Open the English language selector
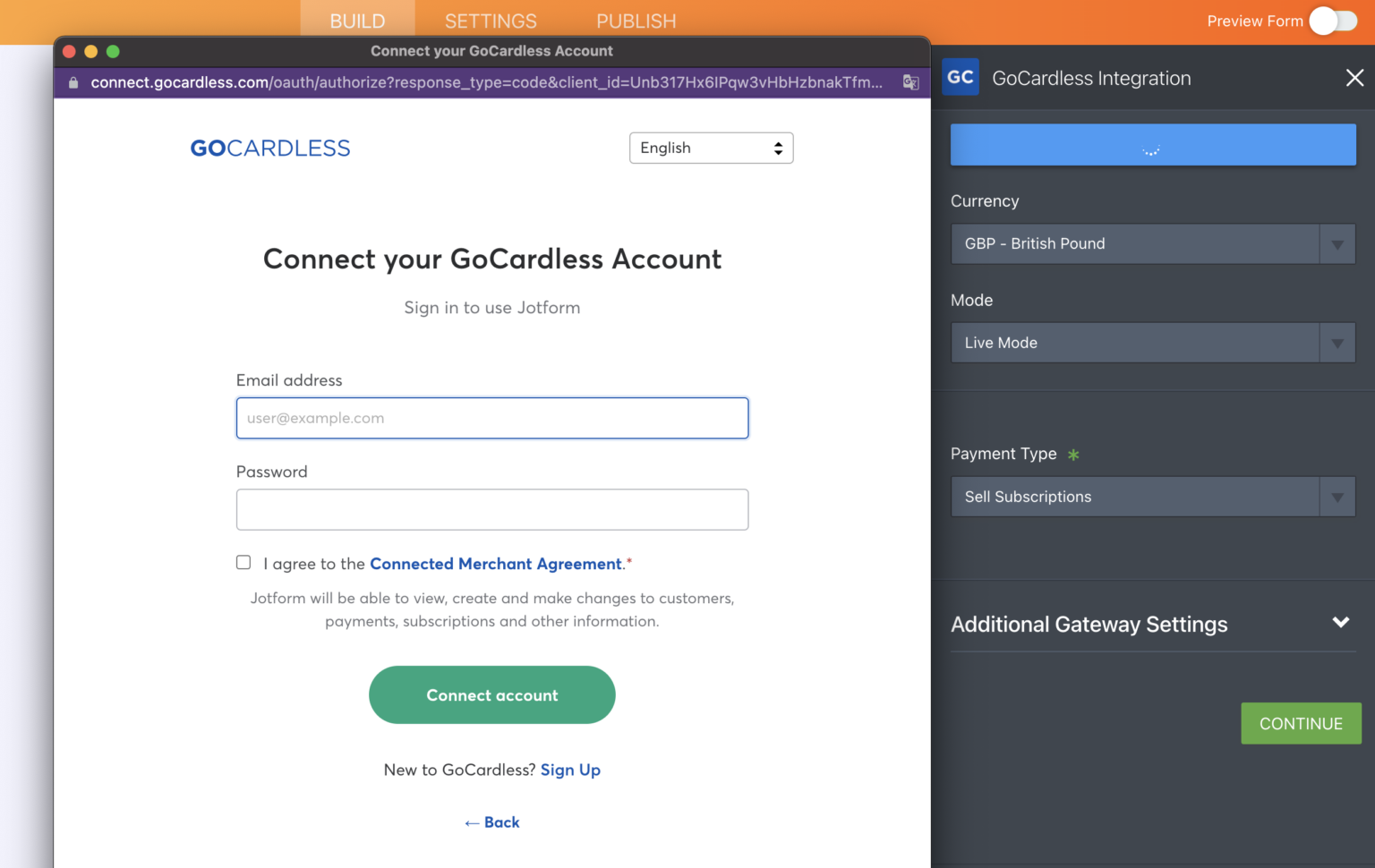 pyautogui.click(x=711, y=148)
